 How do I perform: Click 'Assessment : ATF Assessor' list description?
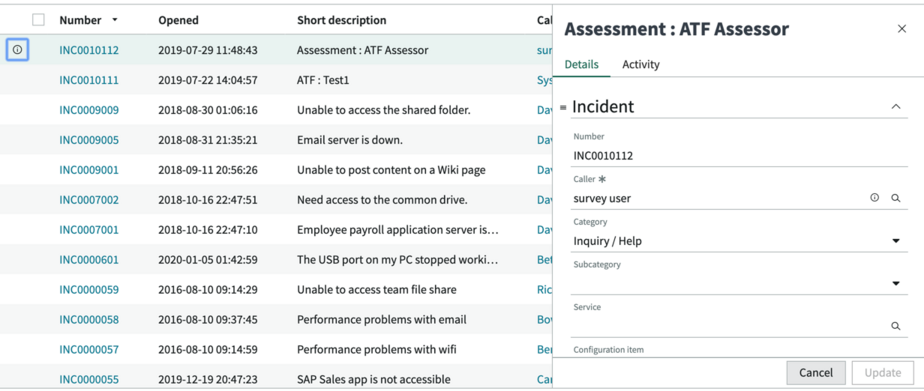(x=362, y=50)
